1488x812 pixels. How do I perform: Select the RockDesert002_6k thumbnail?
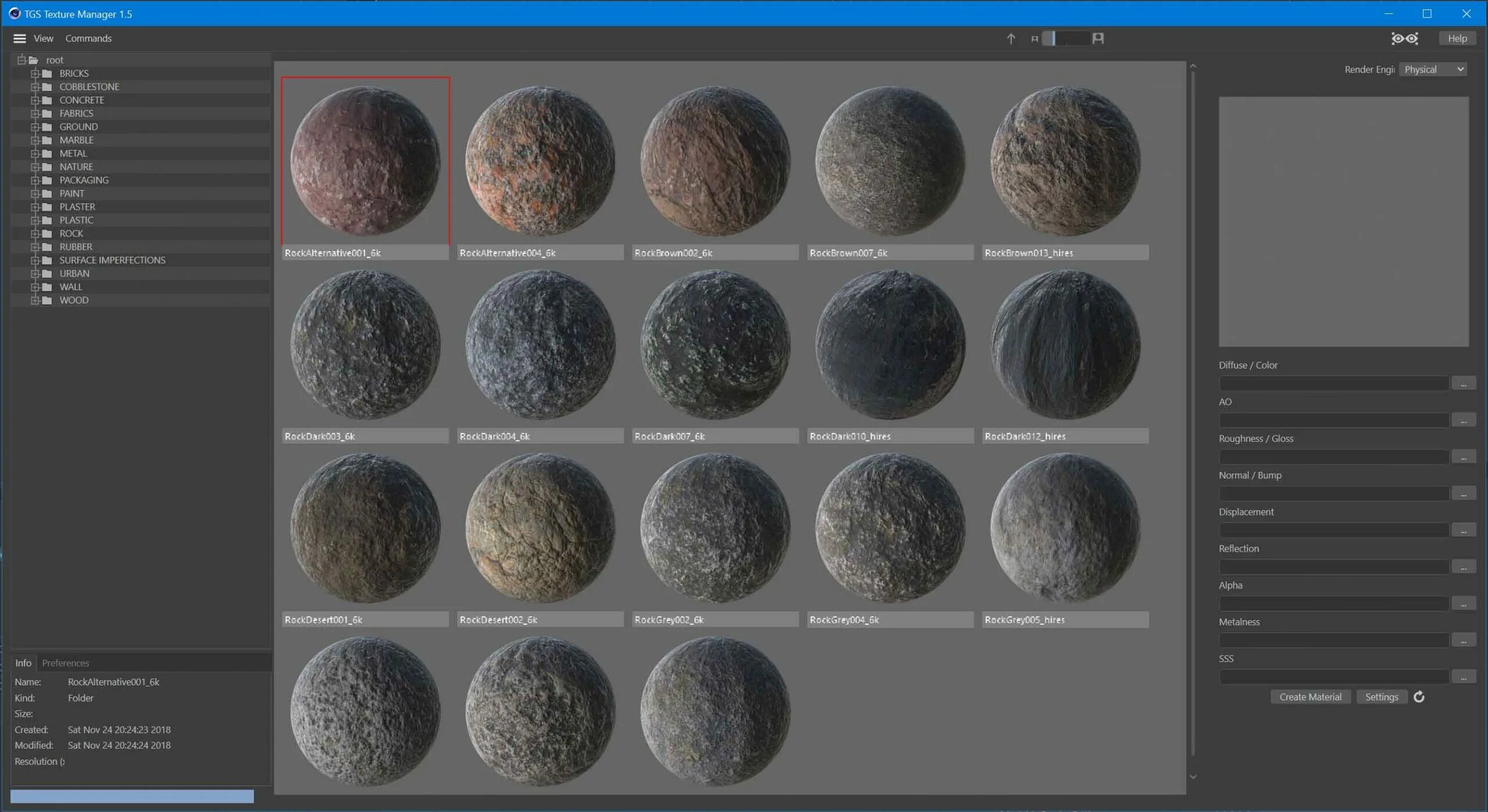[540, 529]
